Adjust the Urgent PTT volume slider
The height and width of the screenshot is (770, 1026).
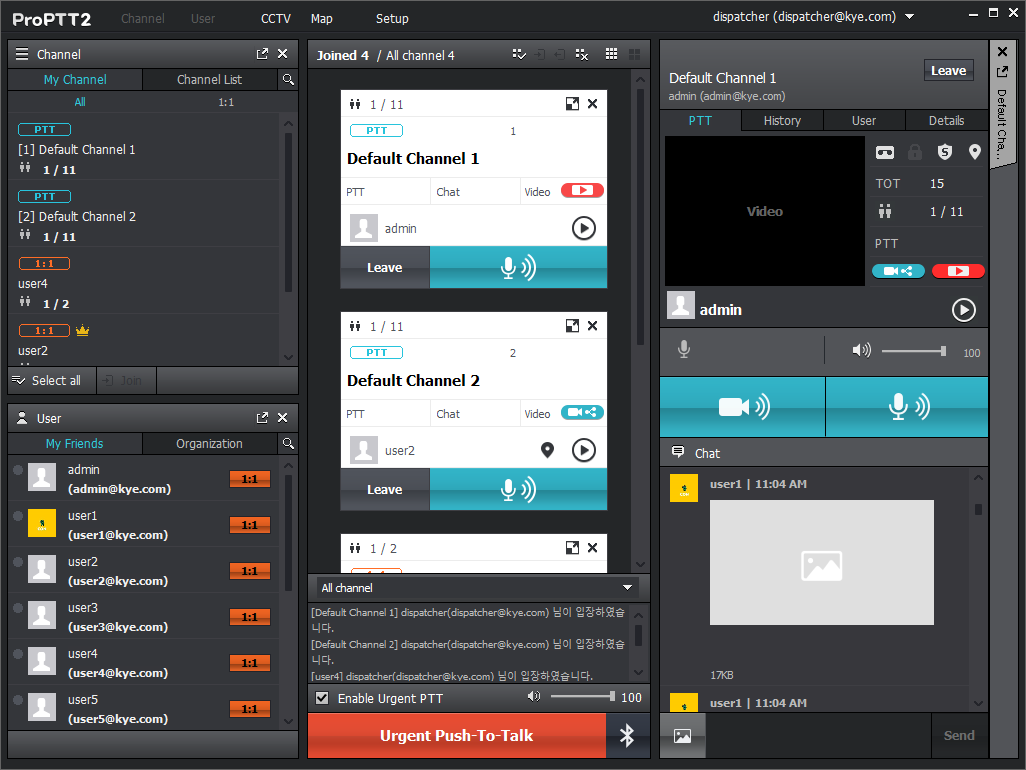point(582,697)
